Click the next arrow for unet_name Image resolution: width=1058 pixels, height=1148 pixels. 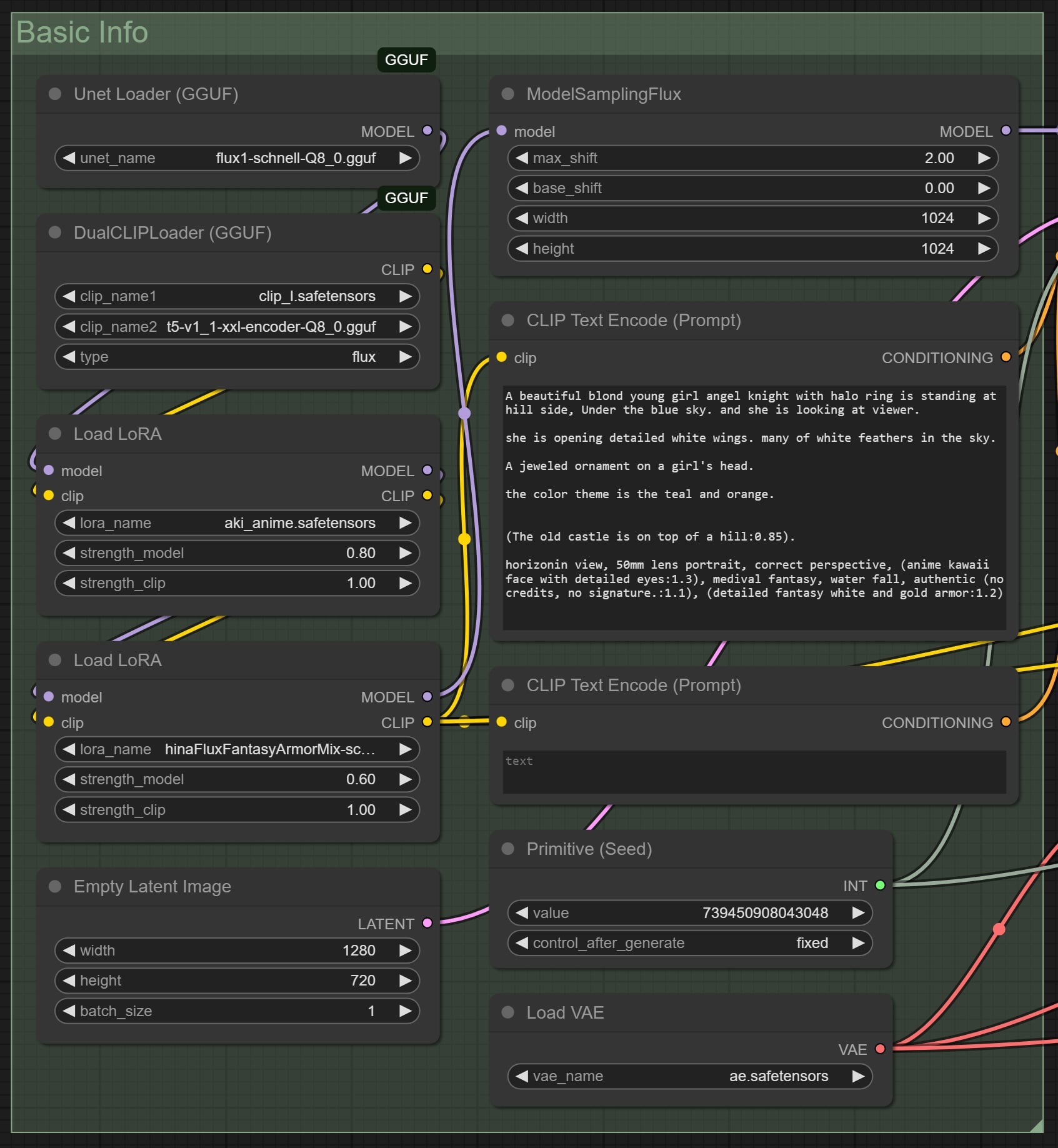coord(406,158)
